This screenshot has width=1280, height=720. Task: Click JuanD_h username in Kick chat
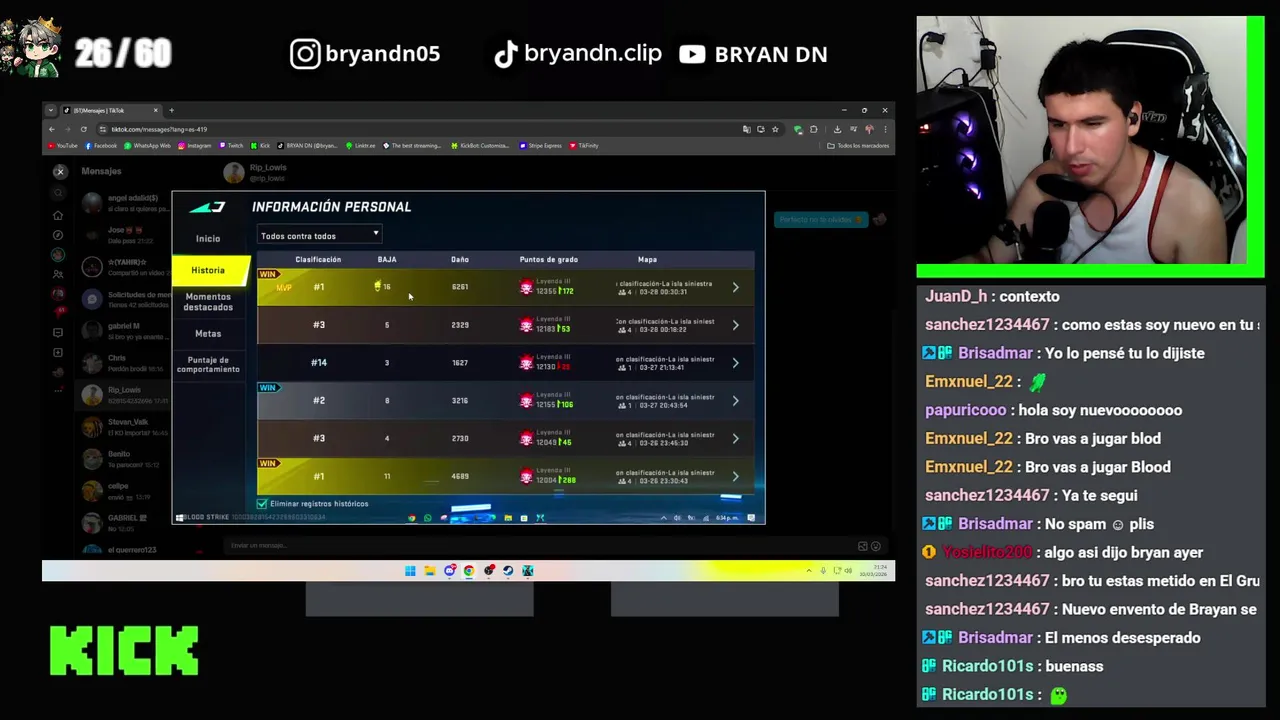955,297
